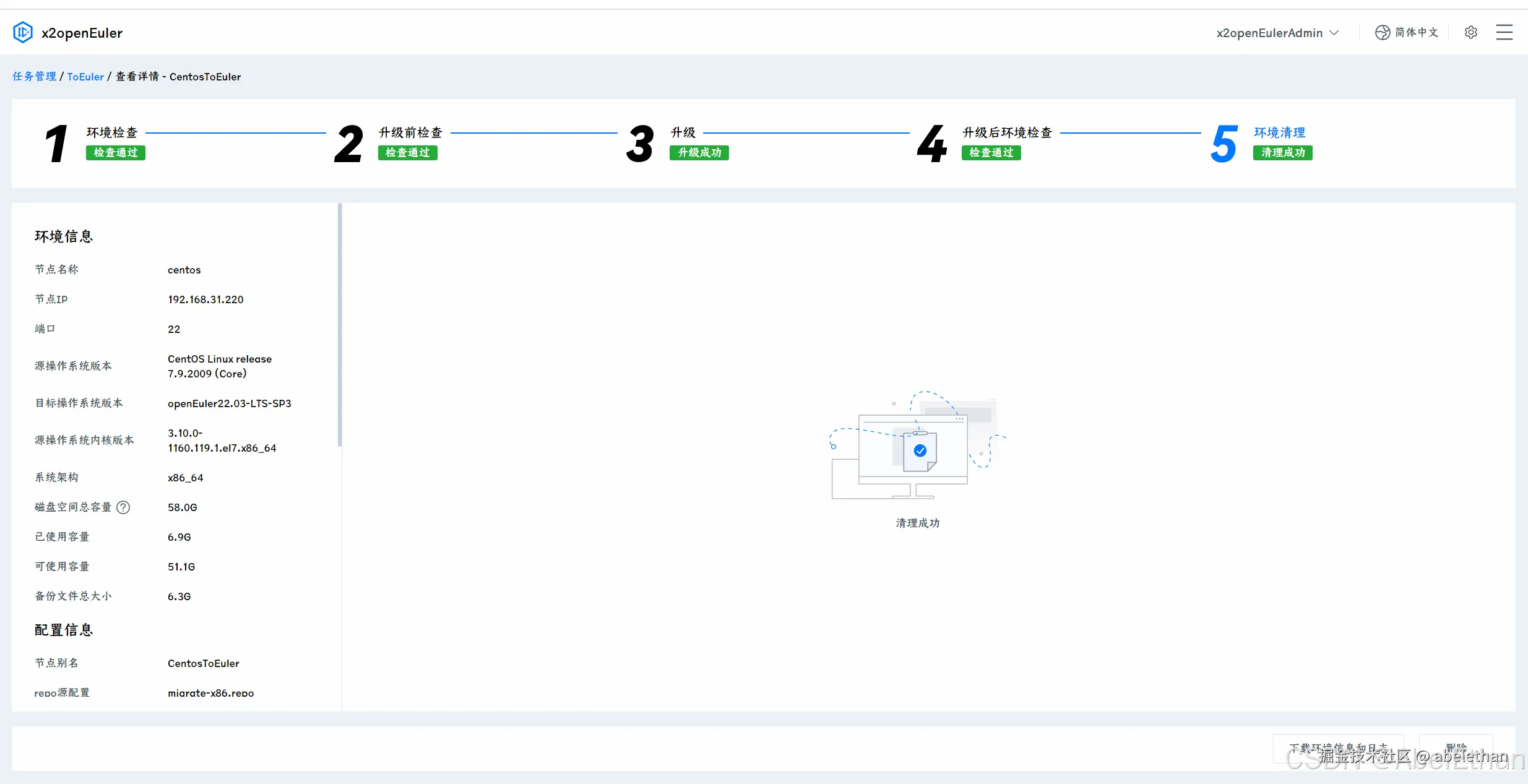Screen dimensions: 1528x784
Task: Click the 下载环境信息和日志 button
Action: 1338,747
